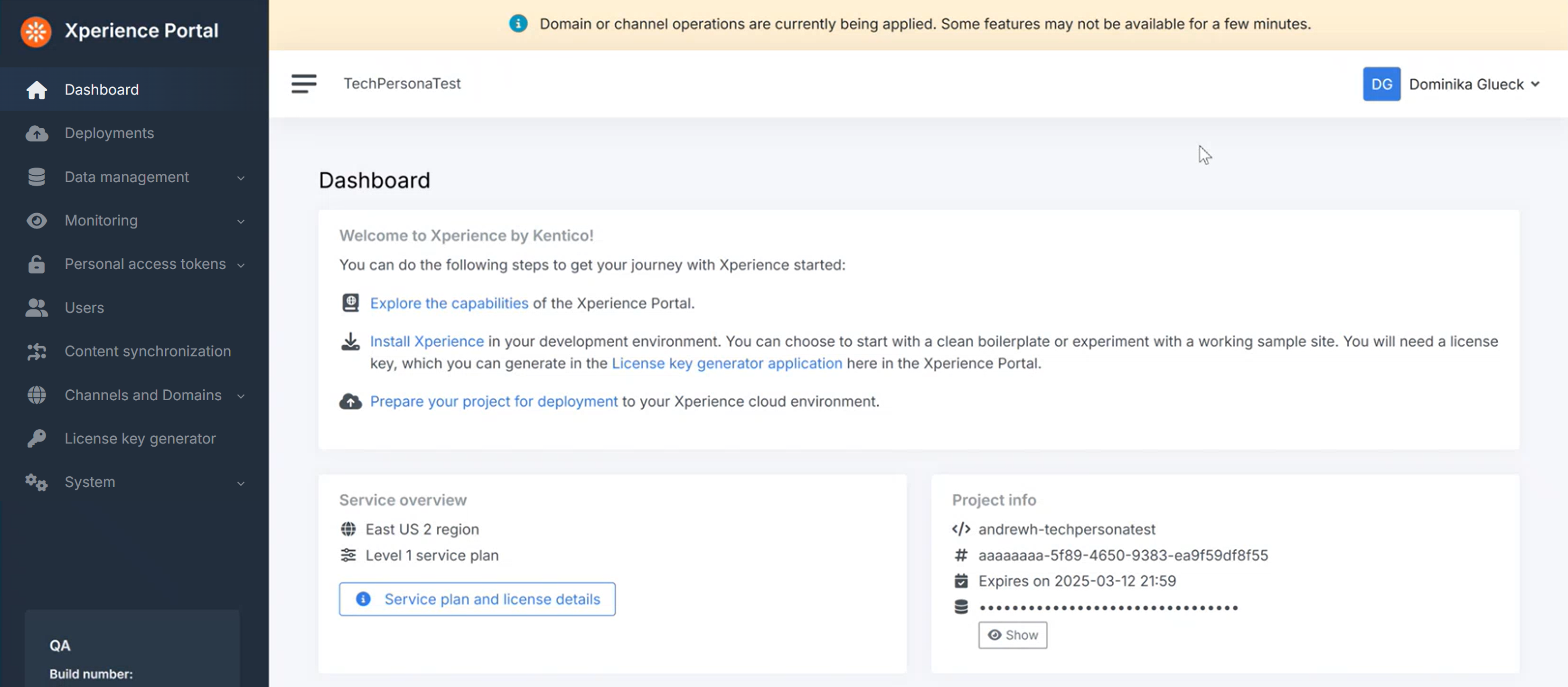Click the Channels and Domains globe icon
Viewport: 1568px width, 687px height.
[x=37, y=395]
